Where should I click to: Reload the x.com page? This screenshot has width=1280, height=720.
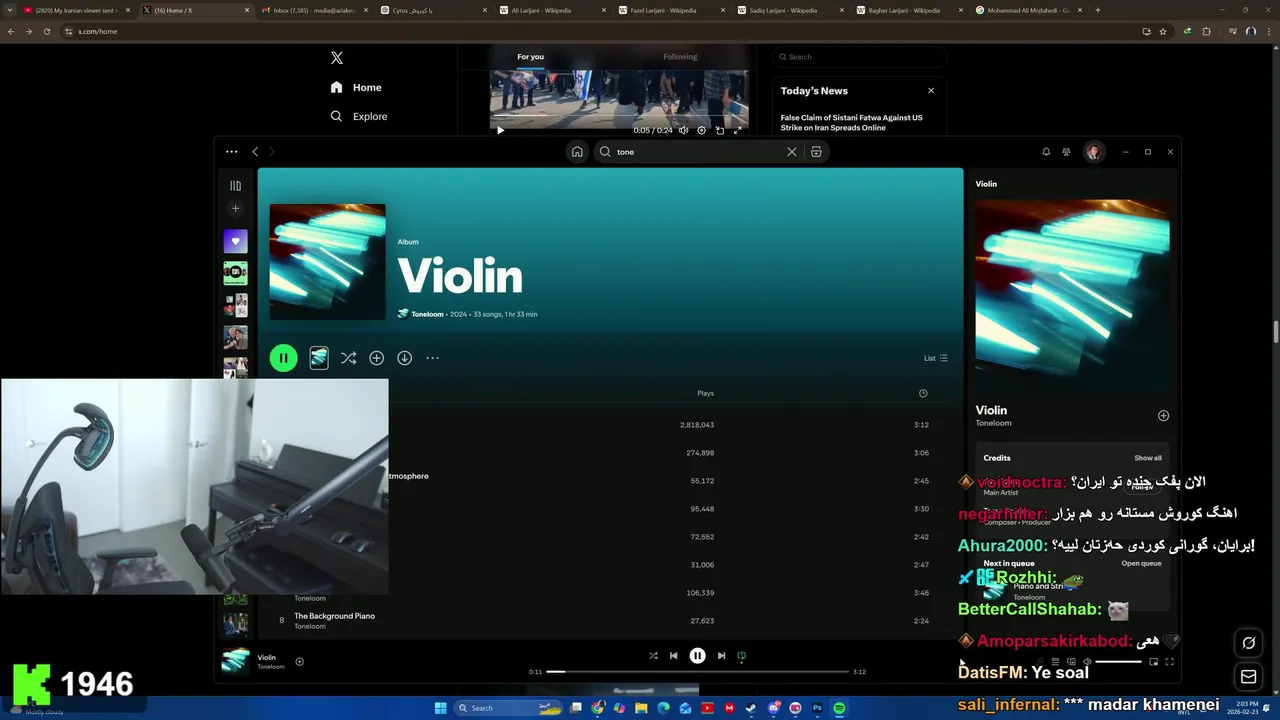pos(46,31)
